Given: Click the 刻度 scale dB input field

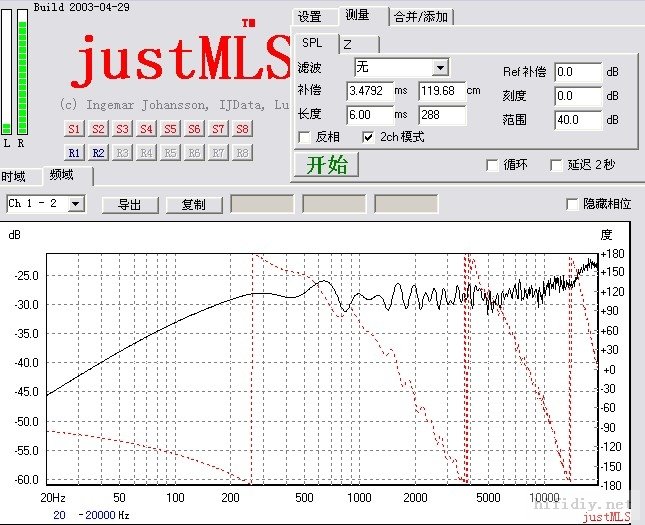Looking at the screenshot, I should pyautogui.click(x=578, y=96).
